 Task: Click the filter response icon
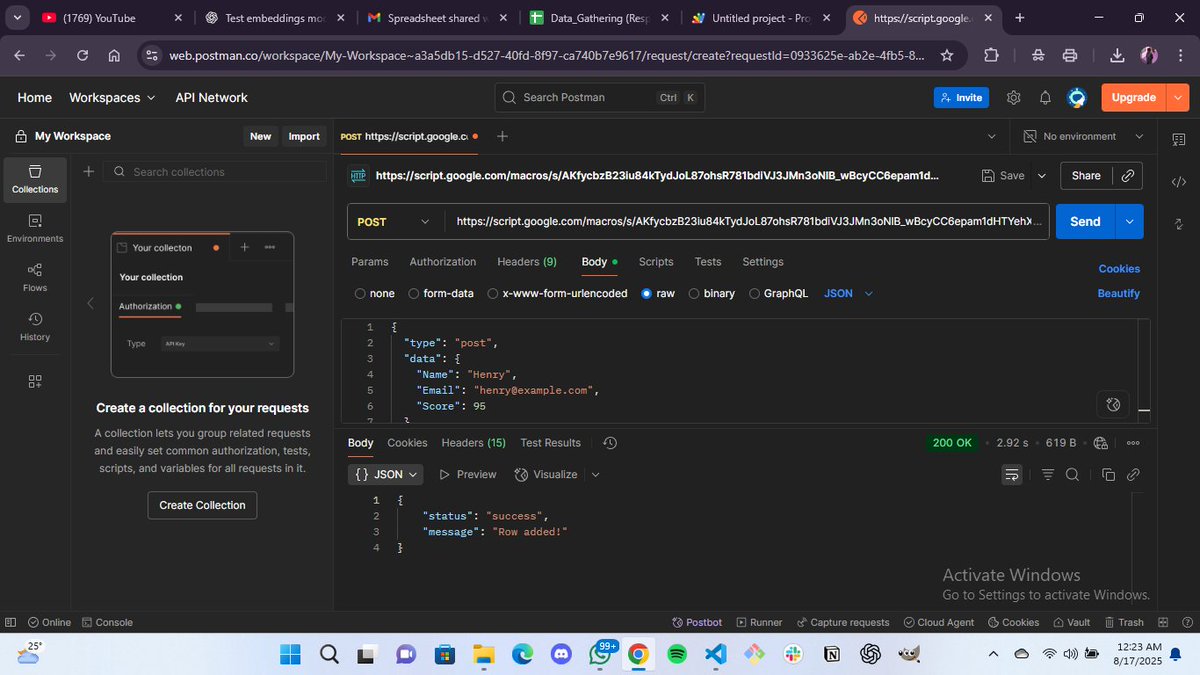click(x=1048, y=474)
